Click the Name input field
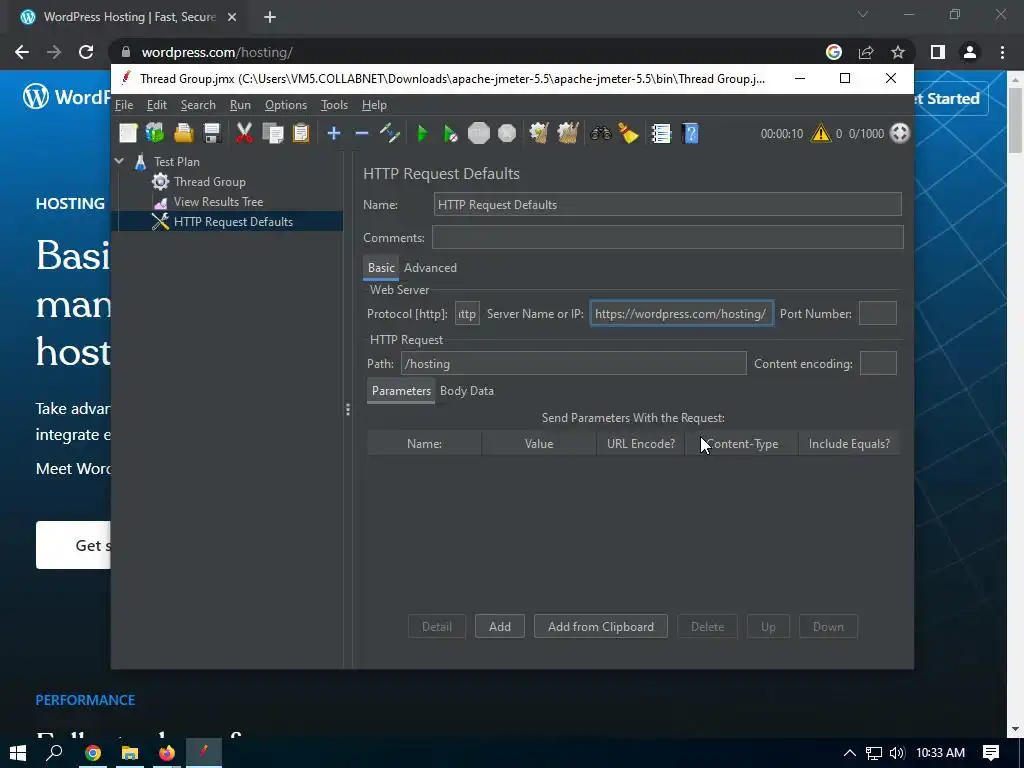The width and height of the screenshot is (1024, 768). tap(667, 204)
